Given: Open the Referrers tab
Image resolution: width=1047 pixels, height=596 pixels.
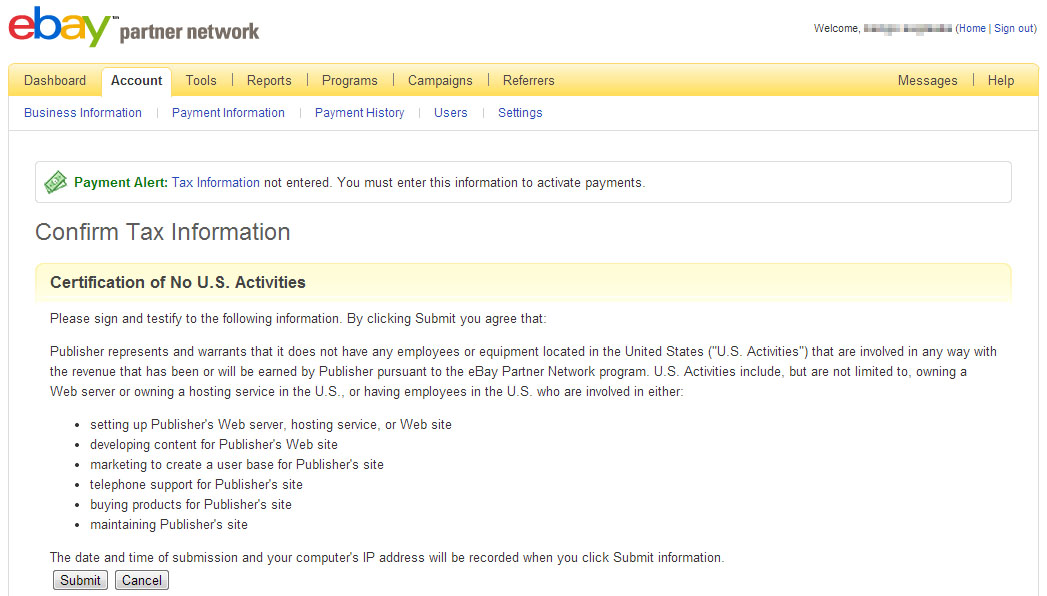Looking at the screenshot, I should (529, 81).
